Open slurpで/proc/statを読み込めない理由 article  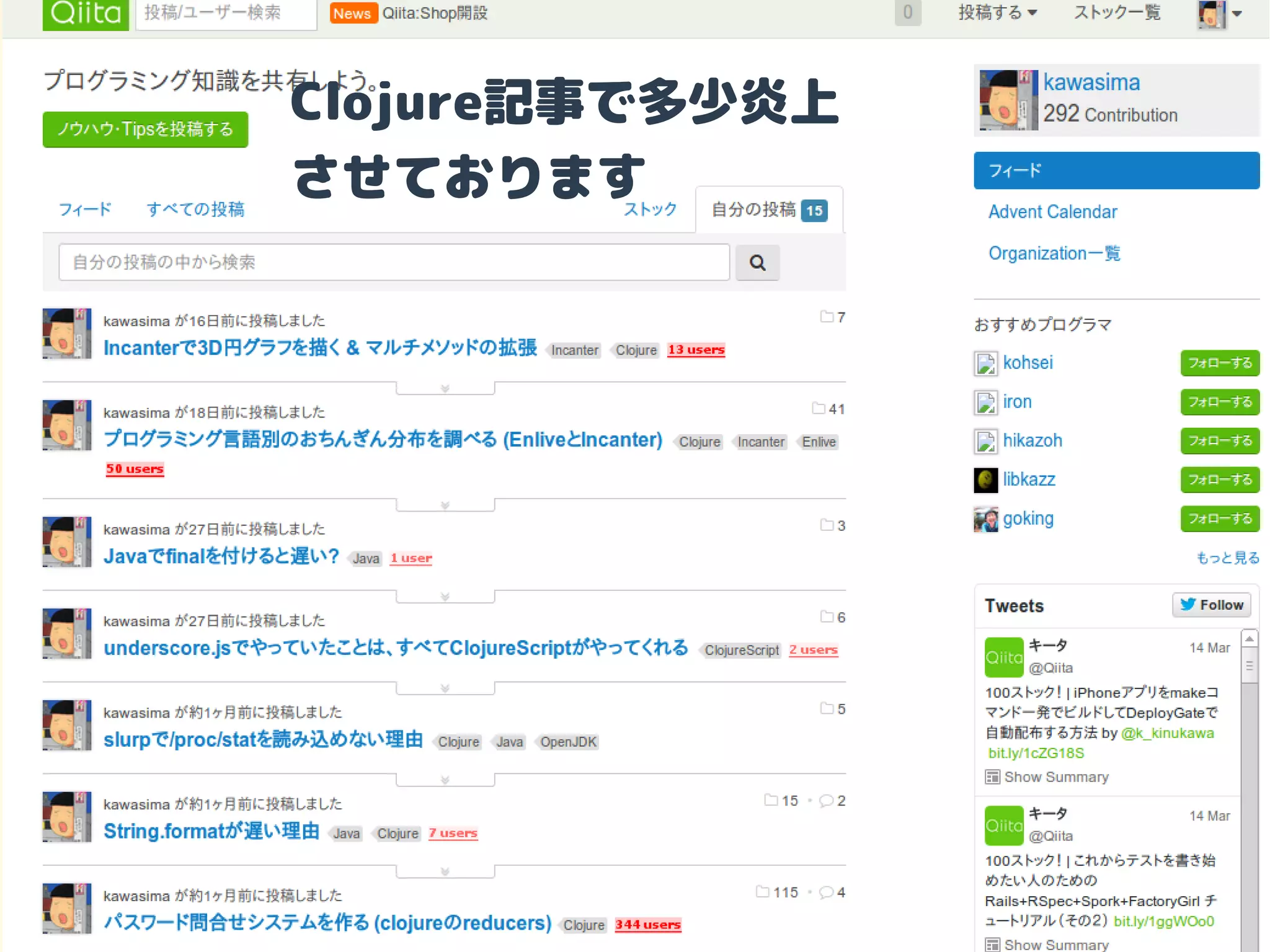tap(263, 740)
